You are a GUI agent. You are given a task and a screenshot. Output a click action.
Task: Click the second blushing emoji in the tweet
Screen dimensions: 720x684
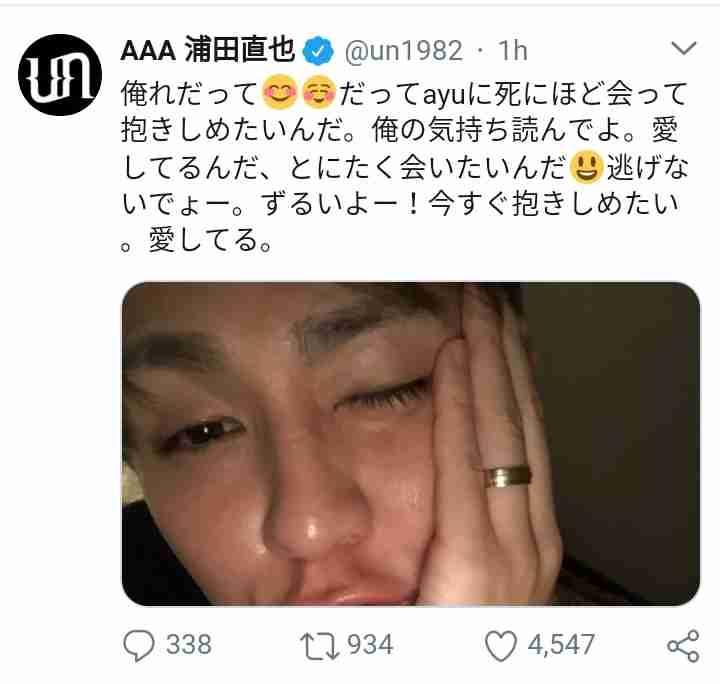[x=320, y=93]
